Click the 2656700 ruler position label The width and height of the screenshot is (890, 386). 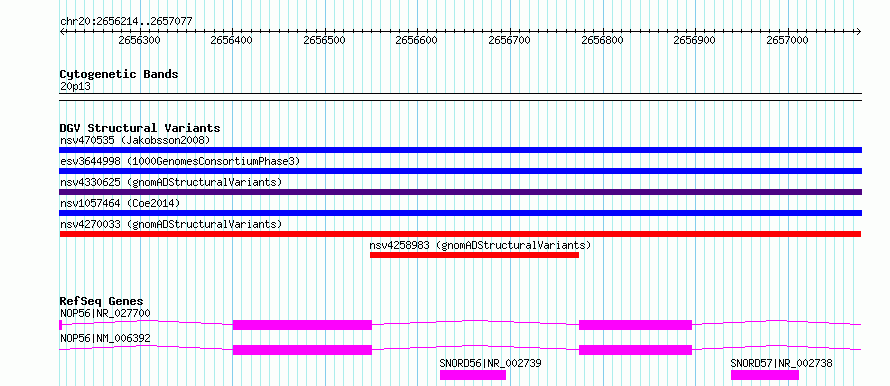510,40
